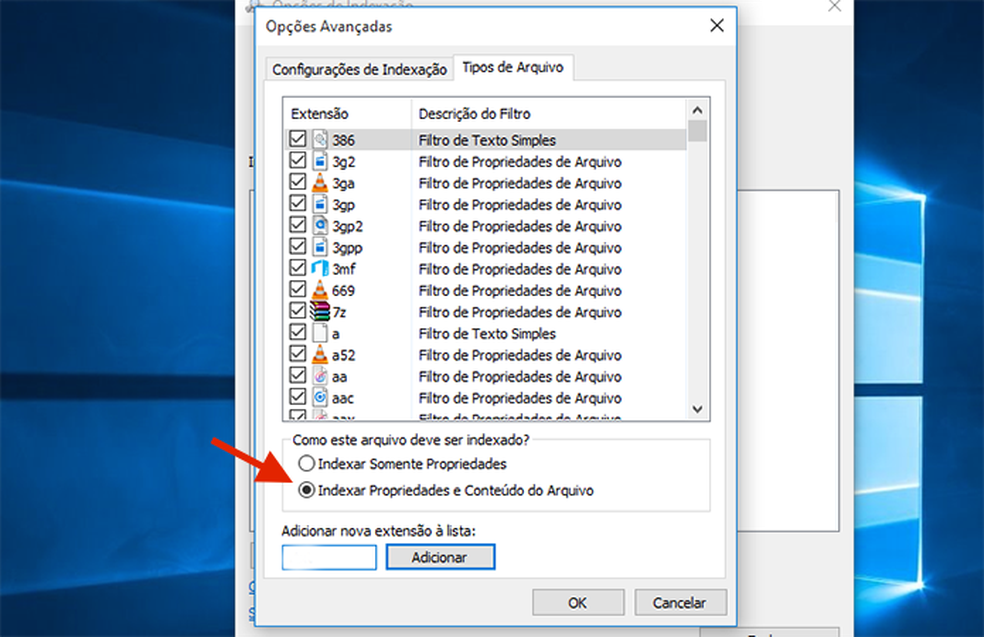Select the Indexar Somente Propriedades radio button
Screen dimensions: 984x637
coord(308,464)
